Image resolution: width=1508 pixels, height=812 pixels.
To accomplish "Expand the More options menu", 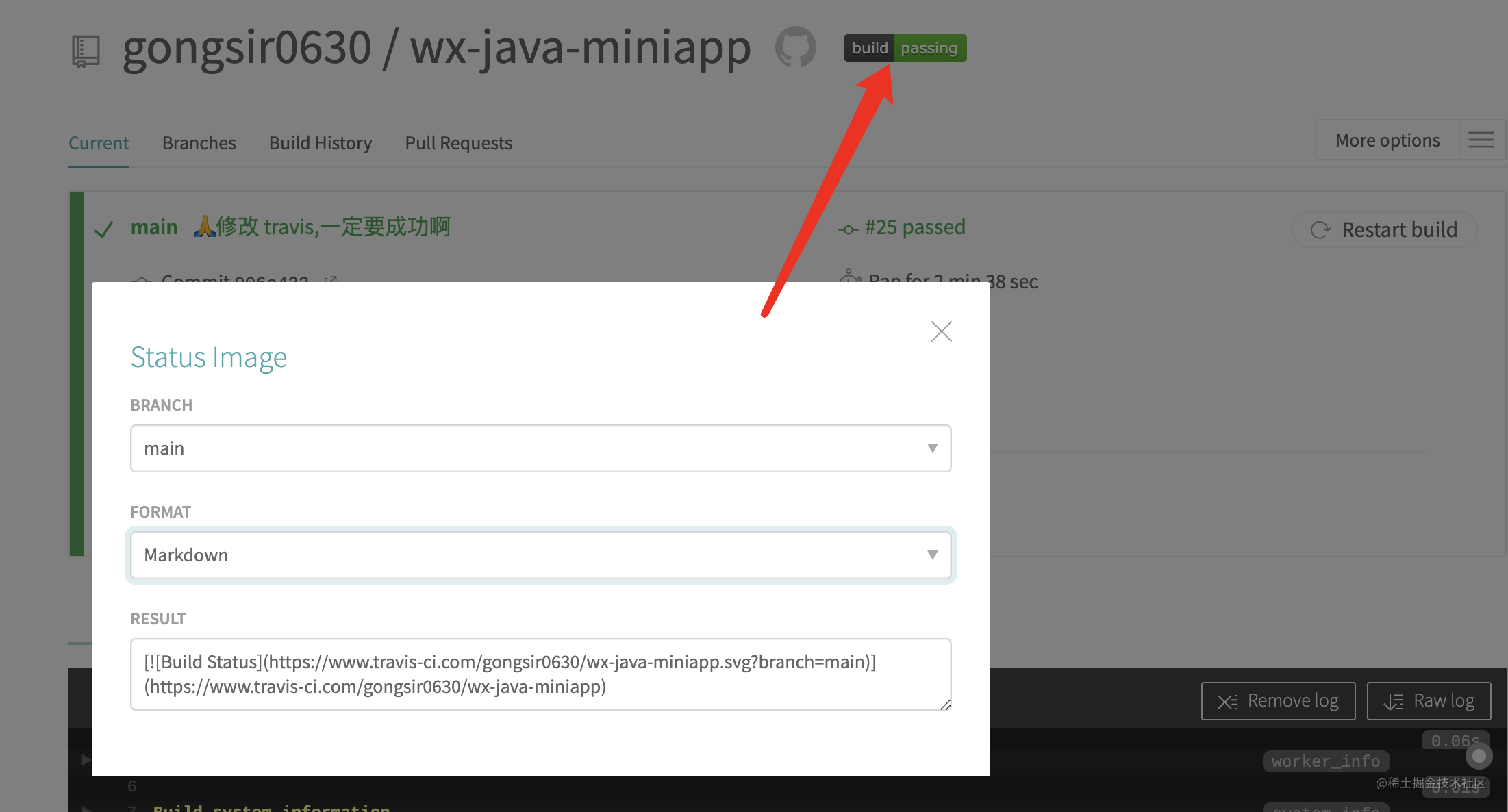I will (x=1387, y=140).
